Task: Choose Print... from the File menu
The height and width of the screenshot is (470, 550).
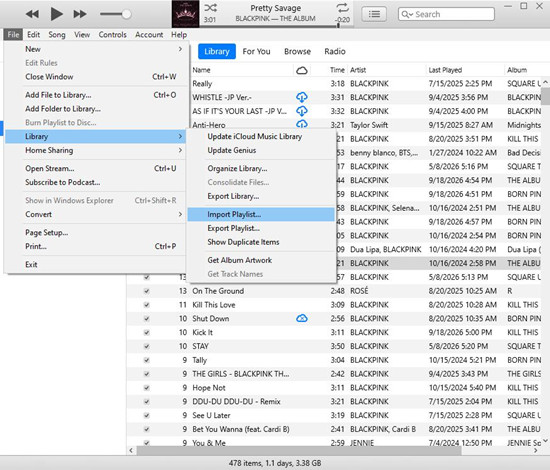Action: tap(95, 246)
